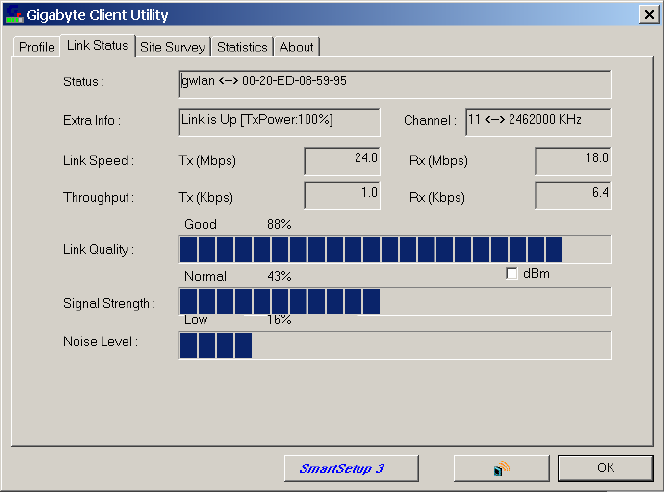This screenshot has width=664, height=492.
Task: Close the Gigabyte Client Utility window
Action: (x=649, y=15)
